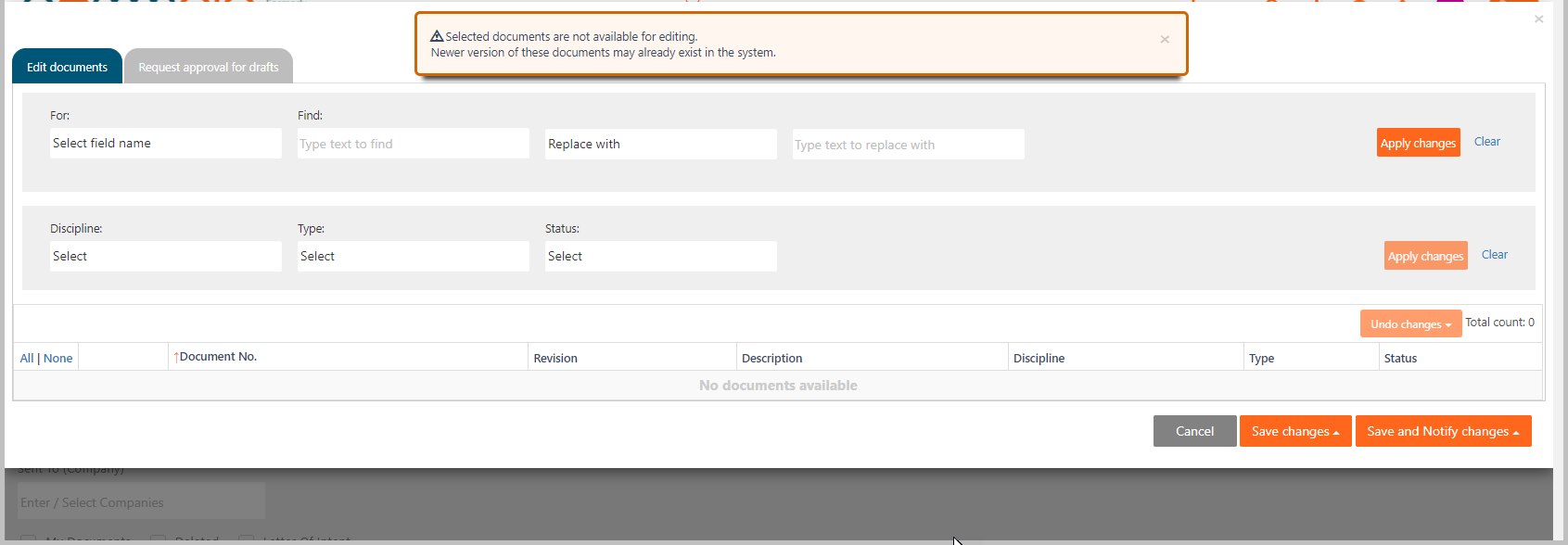Screen dimensions: 1568x545
Task: Dismiss the warning alert with its X
Action: click(1165, 39)
